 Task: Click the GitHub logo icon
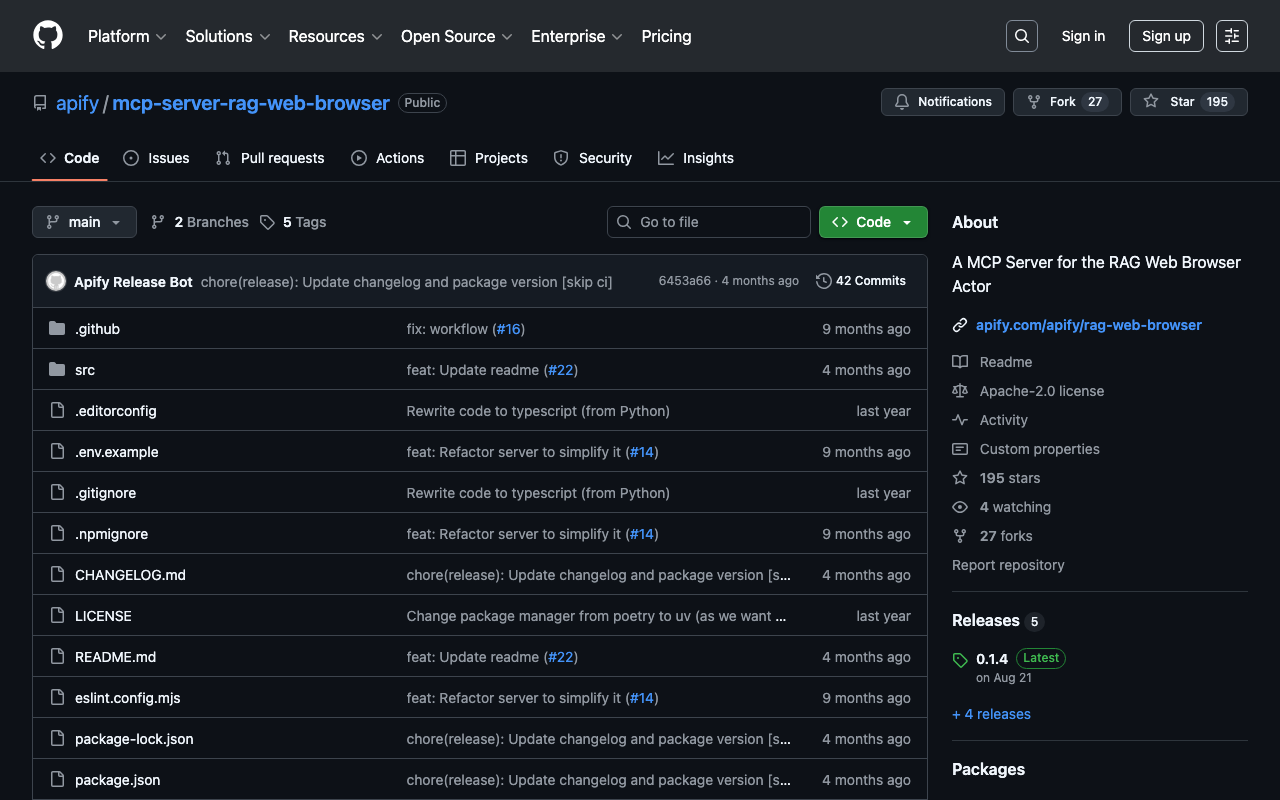point(48,36)
